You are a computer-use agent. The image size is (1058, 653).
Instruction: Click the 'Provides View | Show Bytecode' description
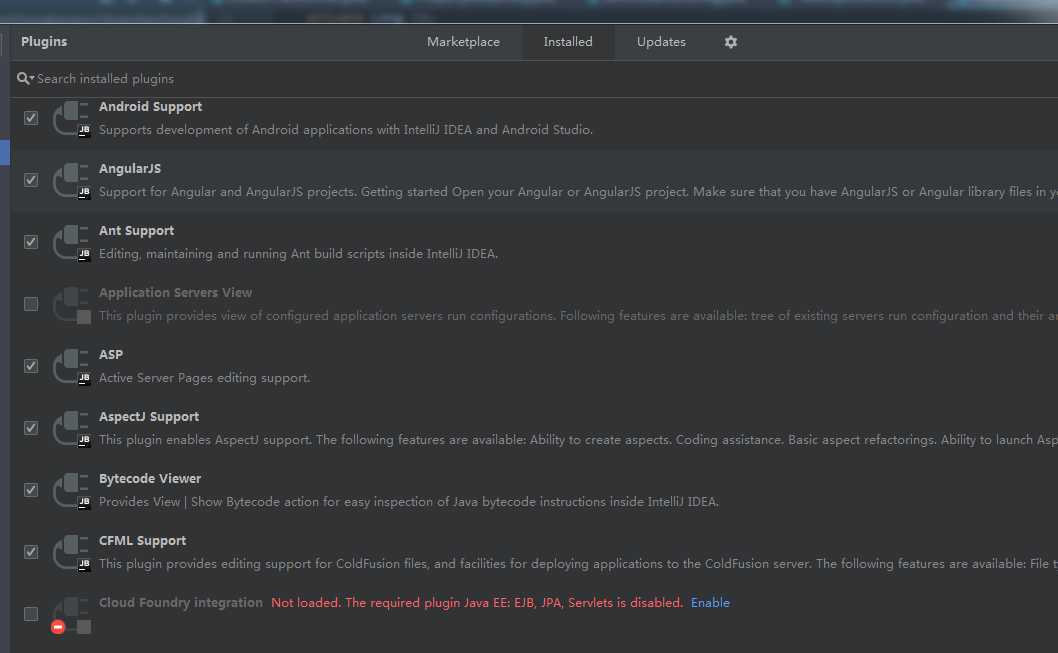409,502
